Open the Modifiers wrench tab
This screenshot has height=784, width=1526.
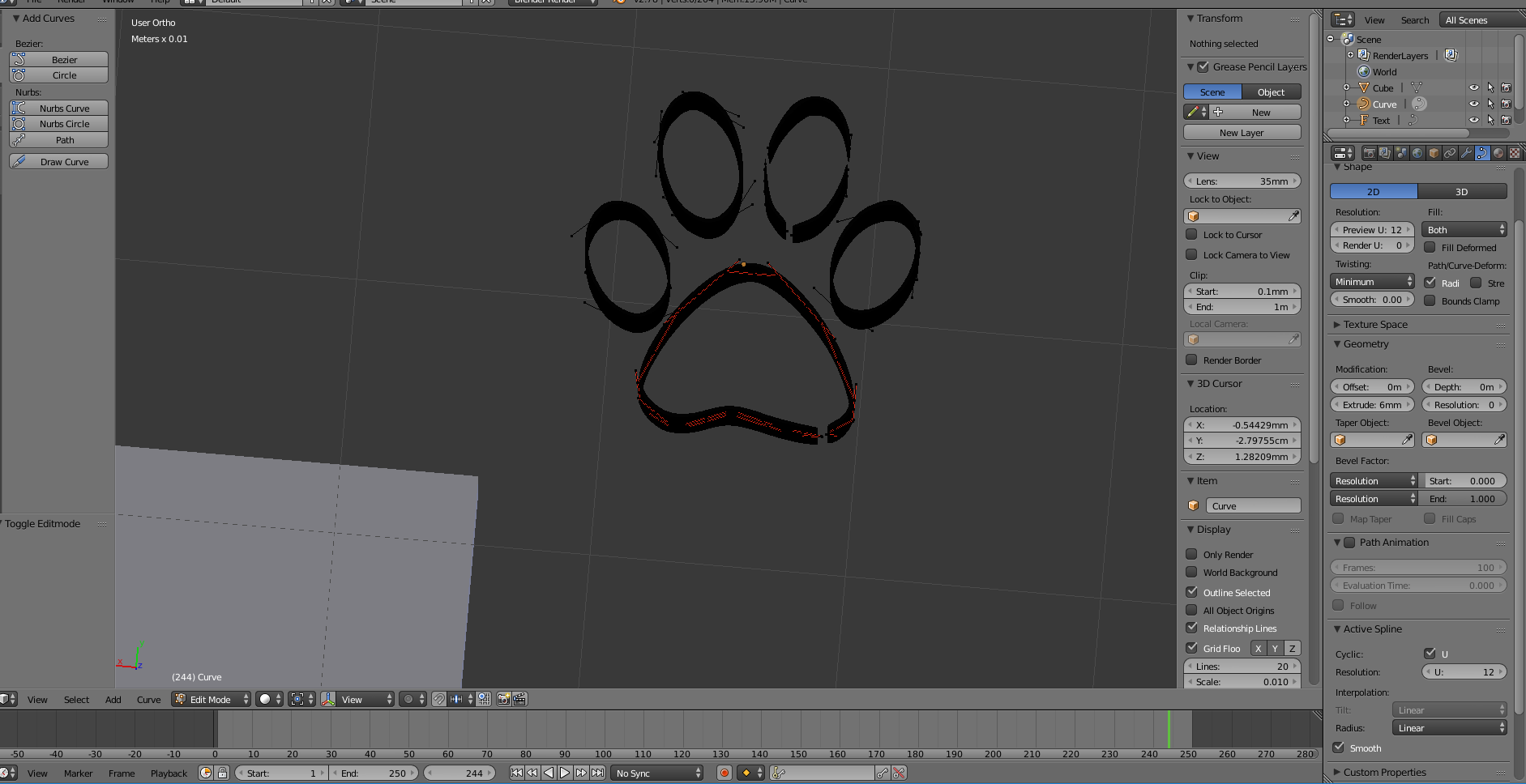coord(1466,153)
